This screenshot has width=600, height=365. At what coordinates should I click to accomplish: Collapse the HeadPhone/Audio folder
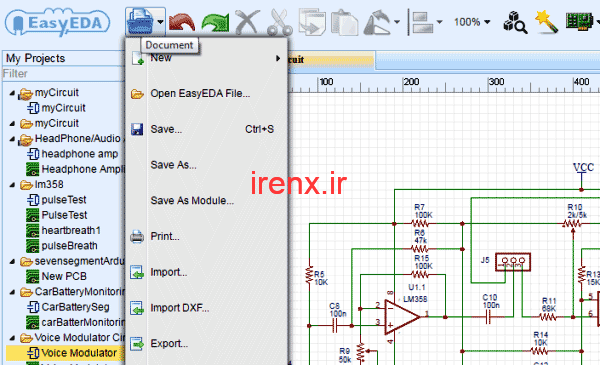click(12, 139)
